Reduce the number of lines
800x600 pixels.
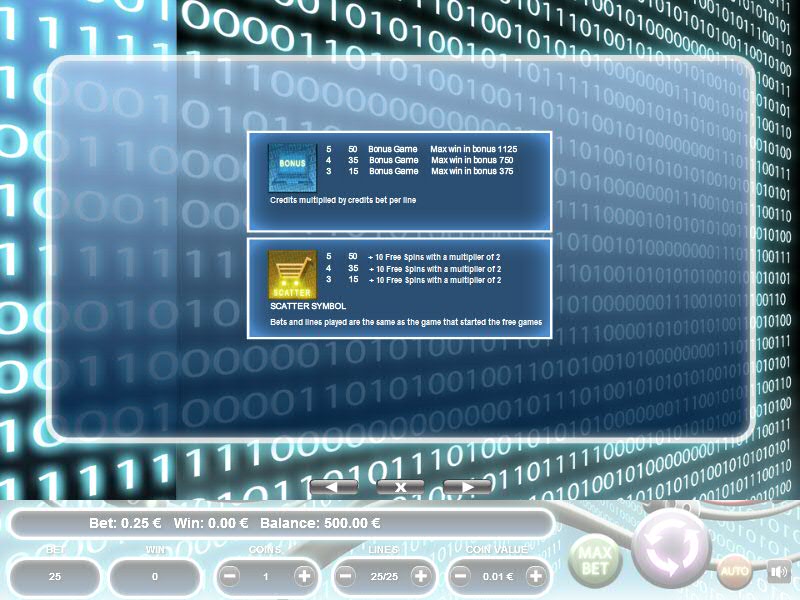click(x=346, y=576)
